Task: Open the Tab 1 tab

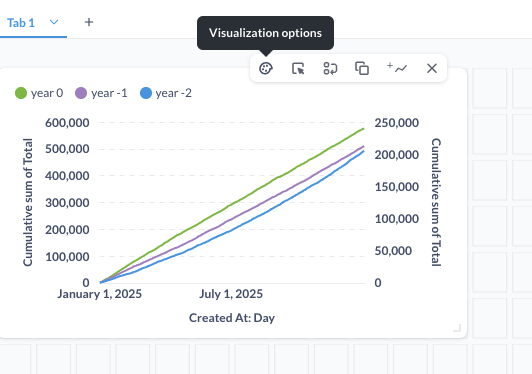Action: click(x=21, y=23)
